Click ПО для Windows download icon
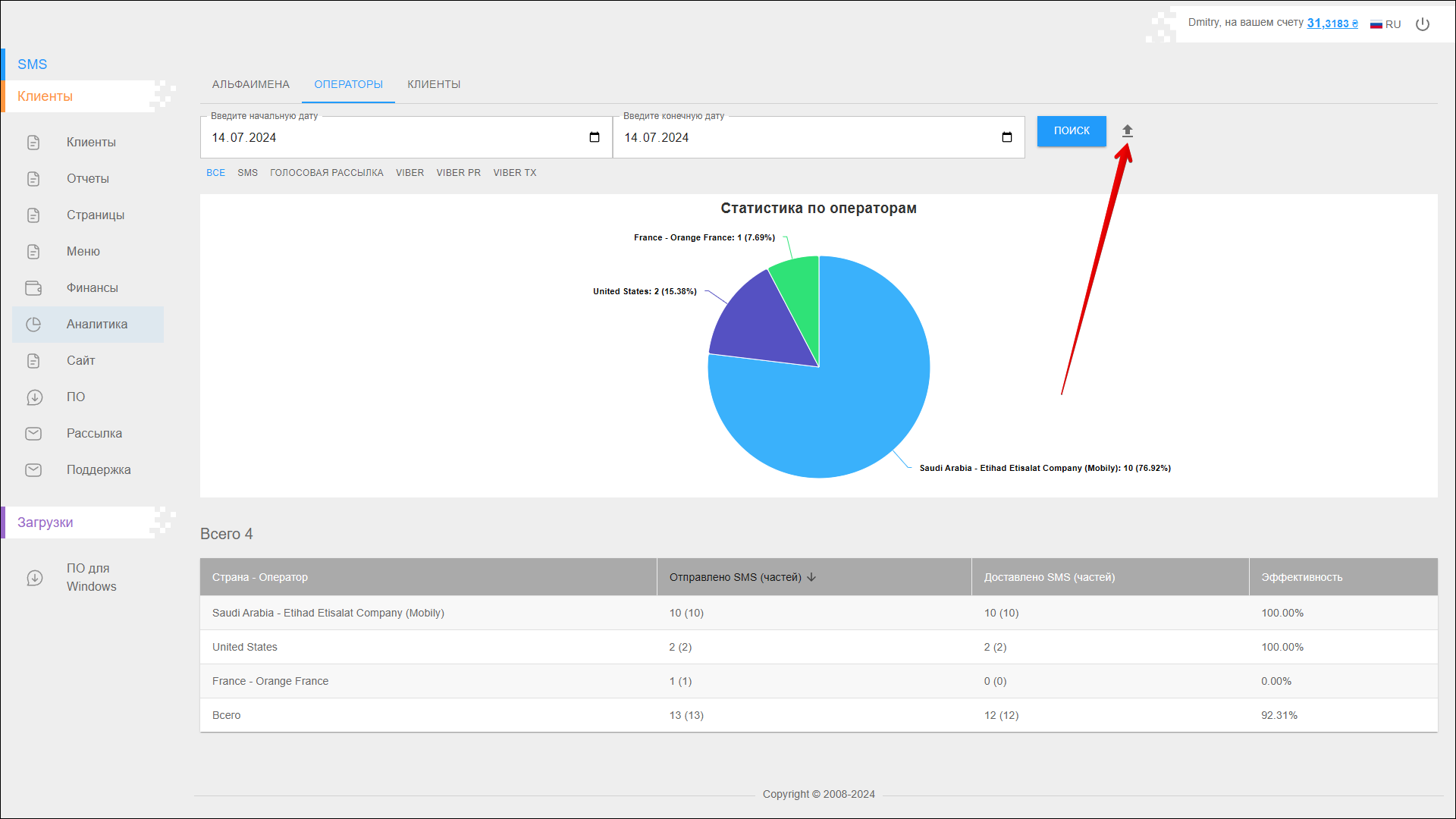 click(34, 578)
